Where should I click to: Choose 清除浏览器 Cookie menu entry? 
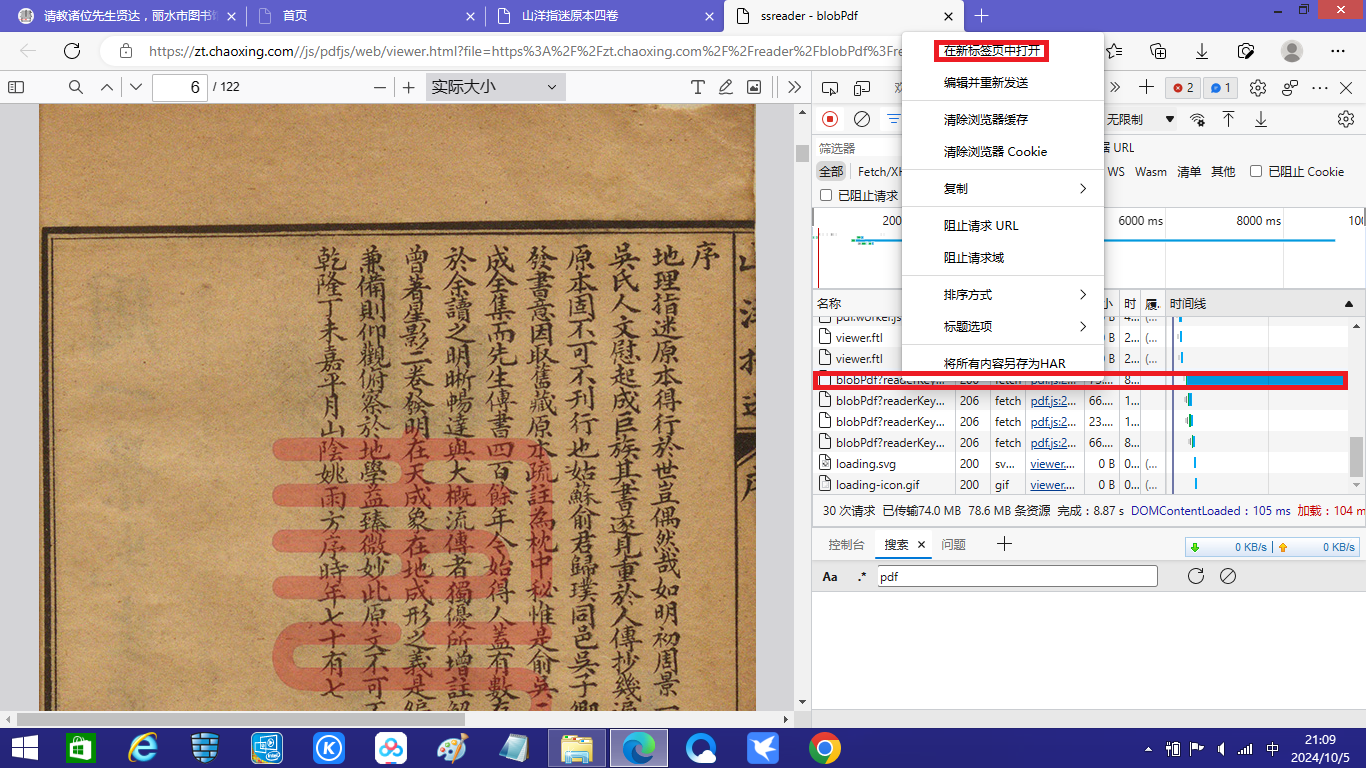pyautogui.click(x=1003, y=151)
